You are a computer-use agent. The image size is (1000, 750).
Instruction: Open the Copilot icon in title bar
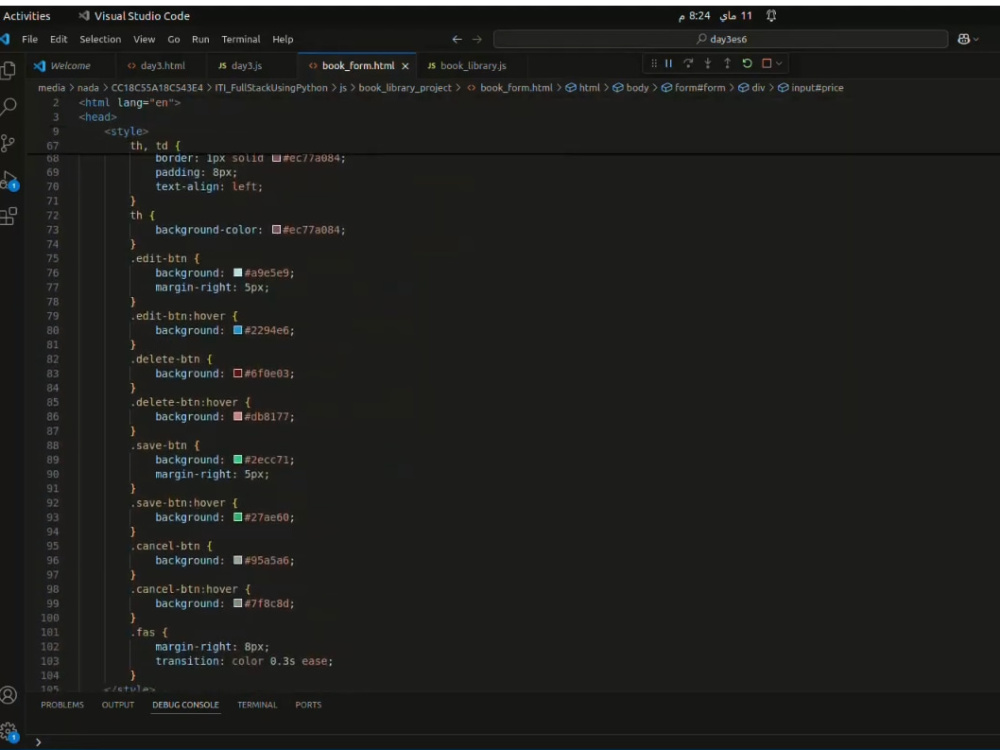pos(963,39)
